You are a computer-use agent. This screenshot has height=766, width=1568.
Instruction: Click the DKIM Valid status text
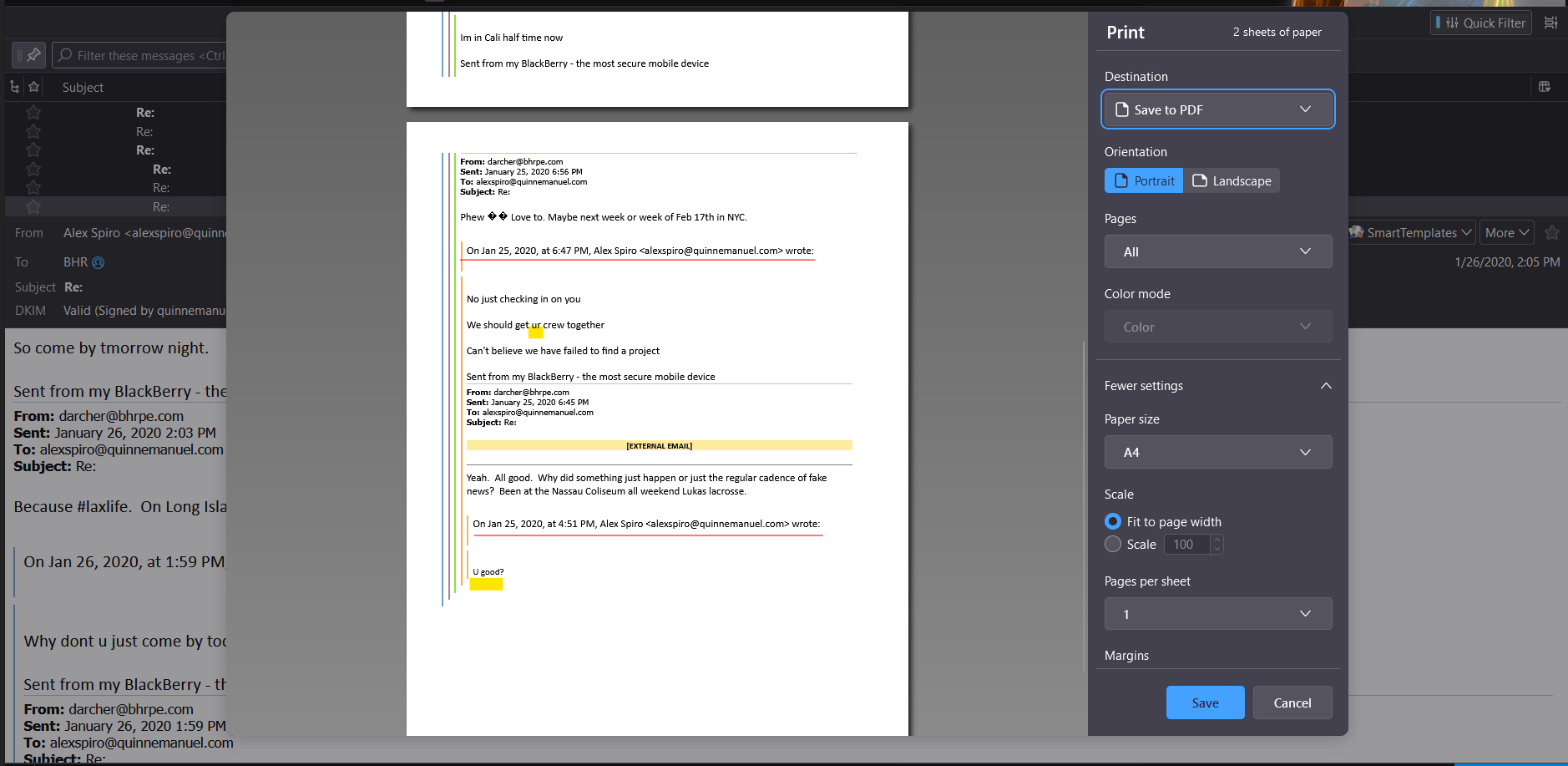pyautogui.click(x=144, y=311)
